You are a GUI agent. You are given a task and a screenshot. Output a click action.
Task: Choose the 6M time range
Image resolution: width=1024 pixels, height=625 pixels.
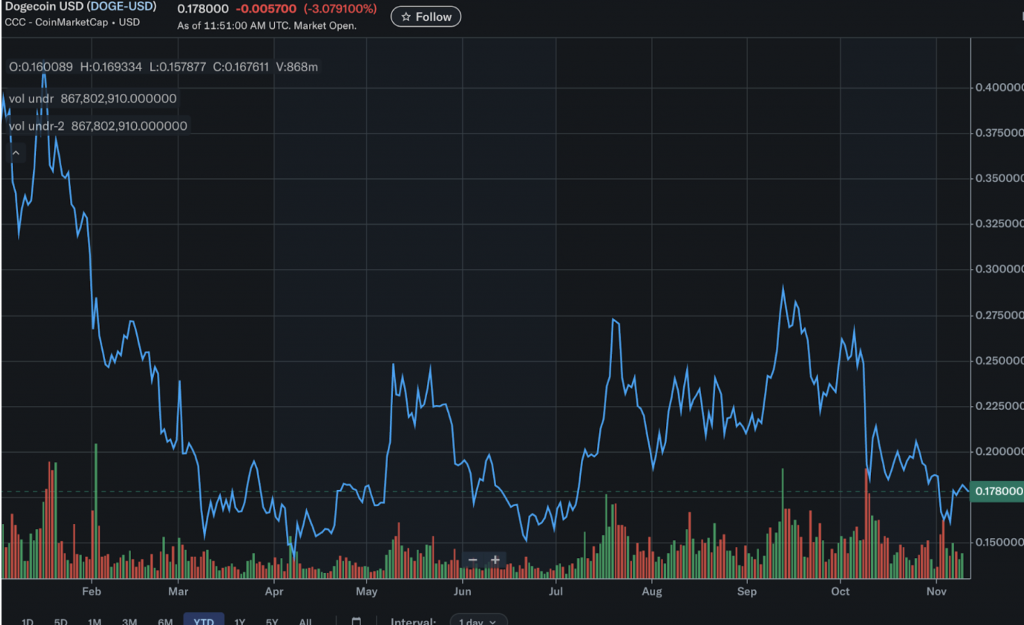pos(165,621)
